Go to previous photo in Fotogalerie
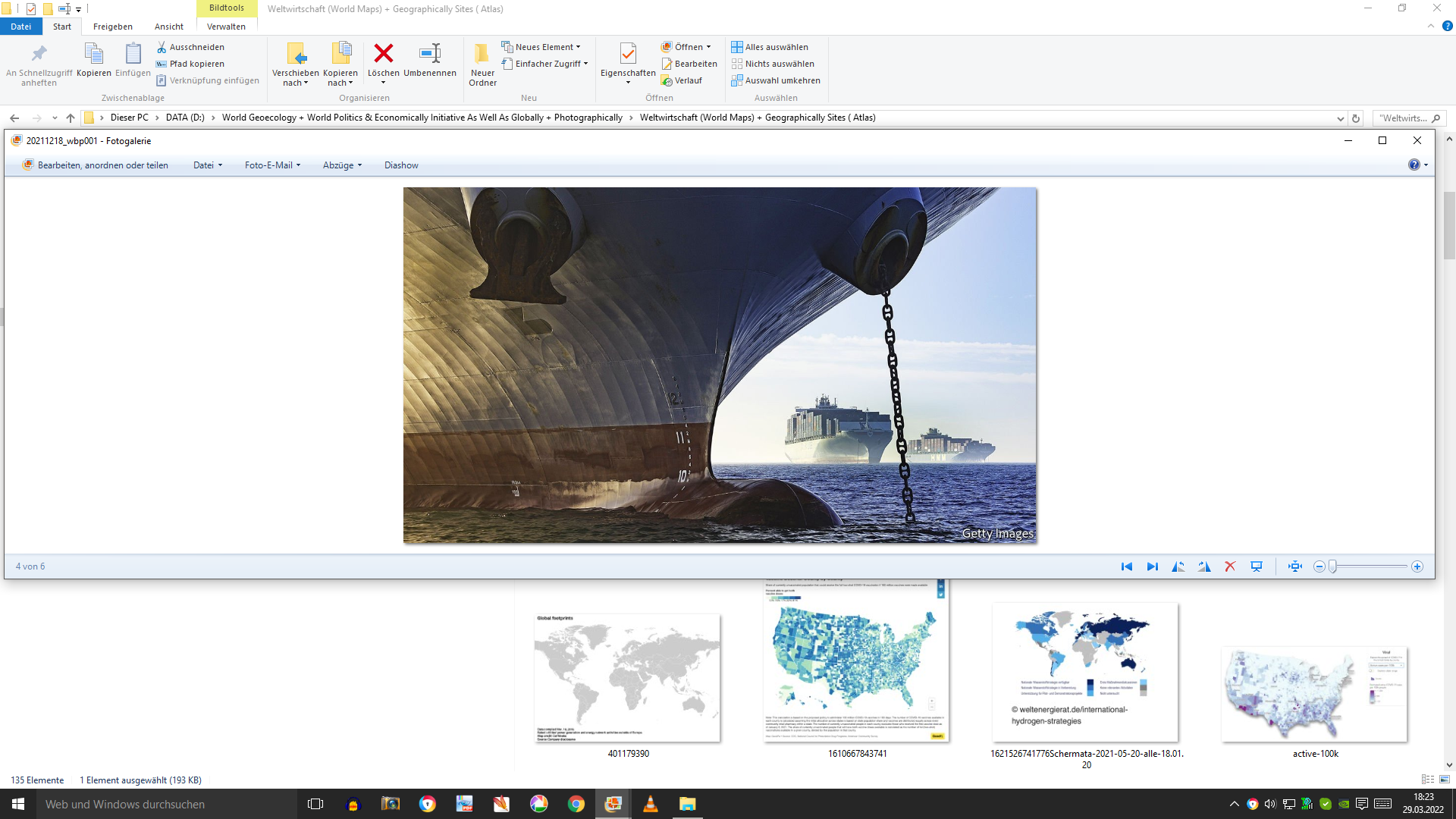 coord(1127,566)
